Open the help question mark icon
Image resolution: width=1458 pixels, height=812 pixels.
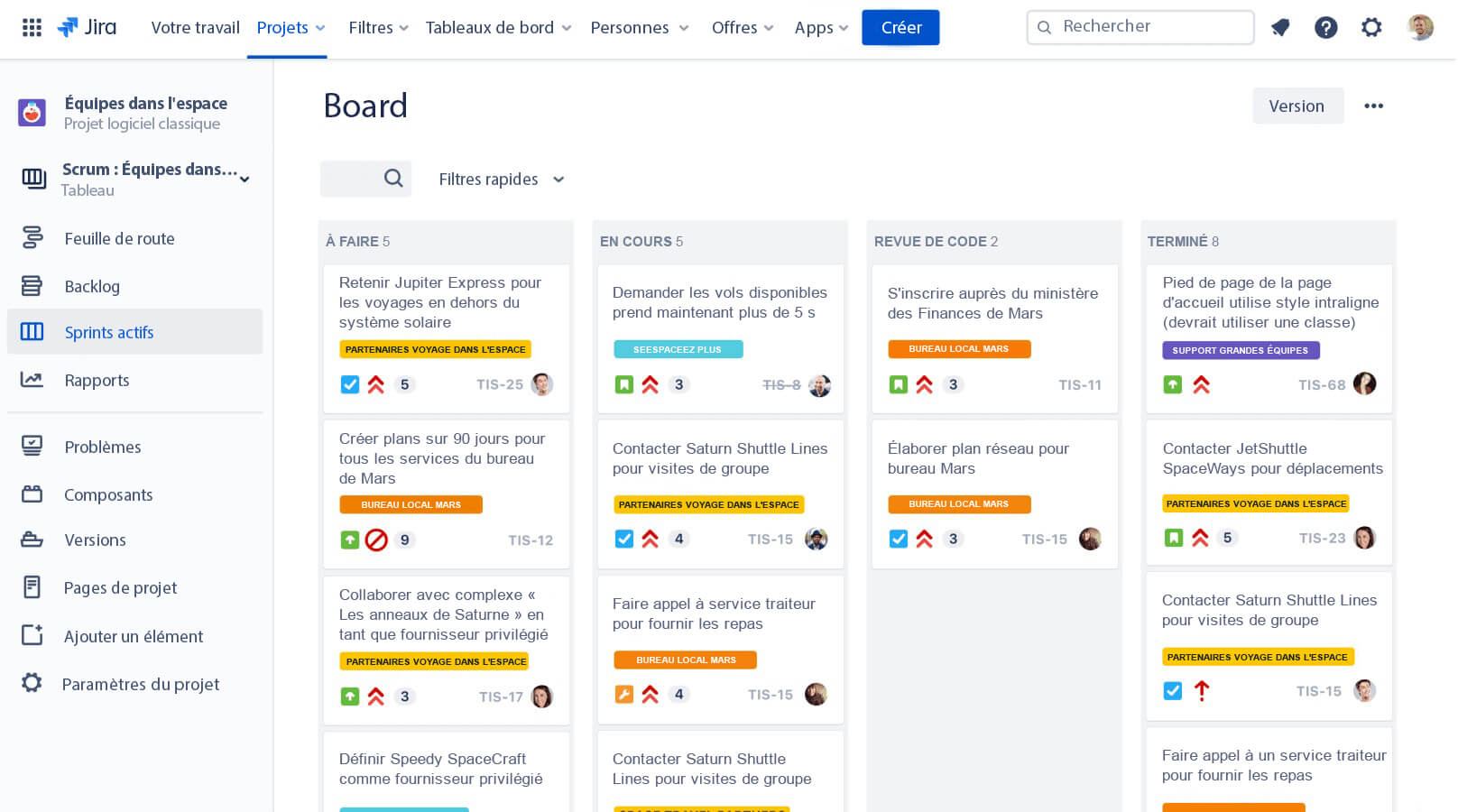1325,27
